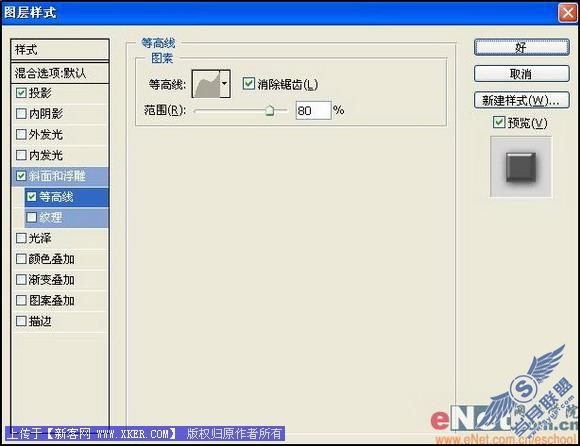Viewport: 580px width, 446px height.
Task: Click the range percentage input field
Action: pos(313,111)
